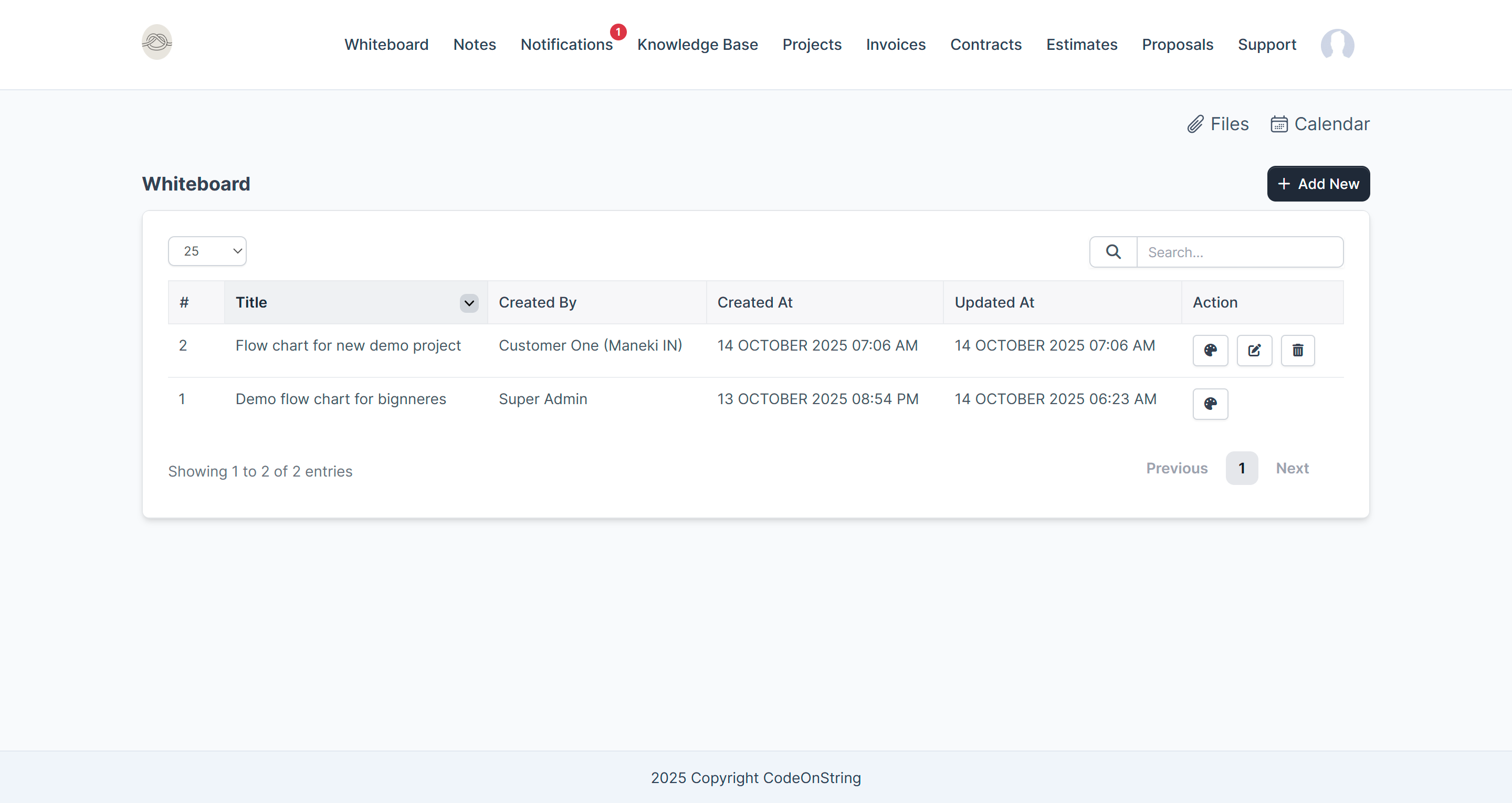
Task: Go to pagination page 1
Action: point(1242,468)
